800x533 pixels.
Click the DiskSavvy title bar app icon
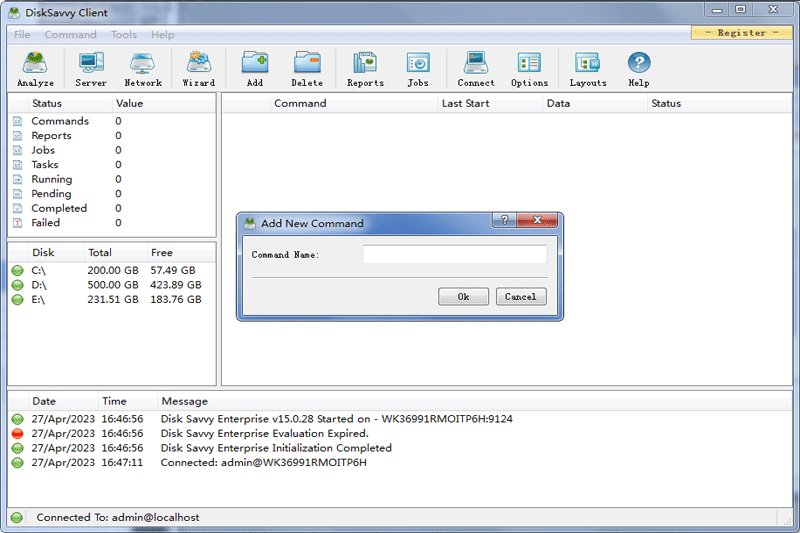tap(14, 12)
